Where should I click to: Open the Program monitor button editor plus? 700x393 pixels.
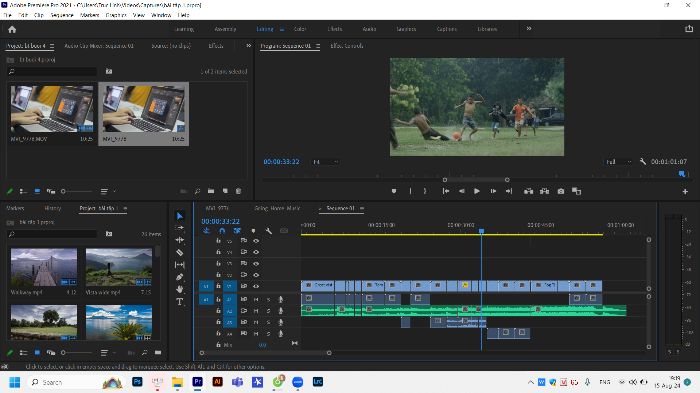point(685,192)
